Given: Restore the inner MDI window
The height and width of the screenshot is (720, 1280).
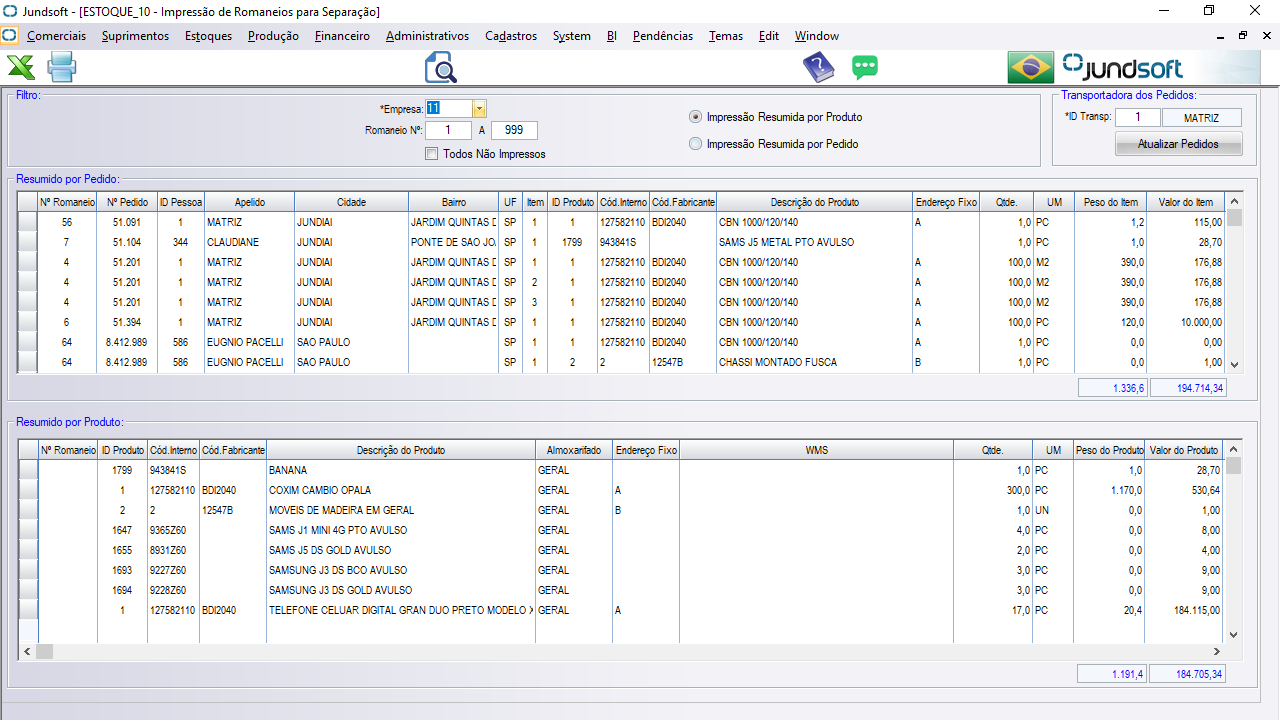Looking at the screenshot, I should [x=1243, y=35].
